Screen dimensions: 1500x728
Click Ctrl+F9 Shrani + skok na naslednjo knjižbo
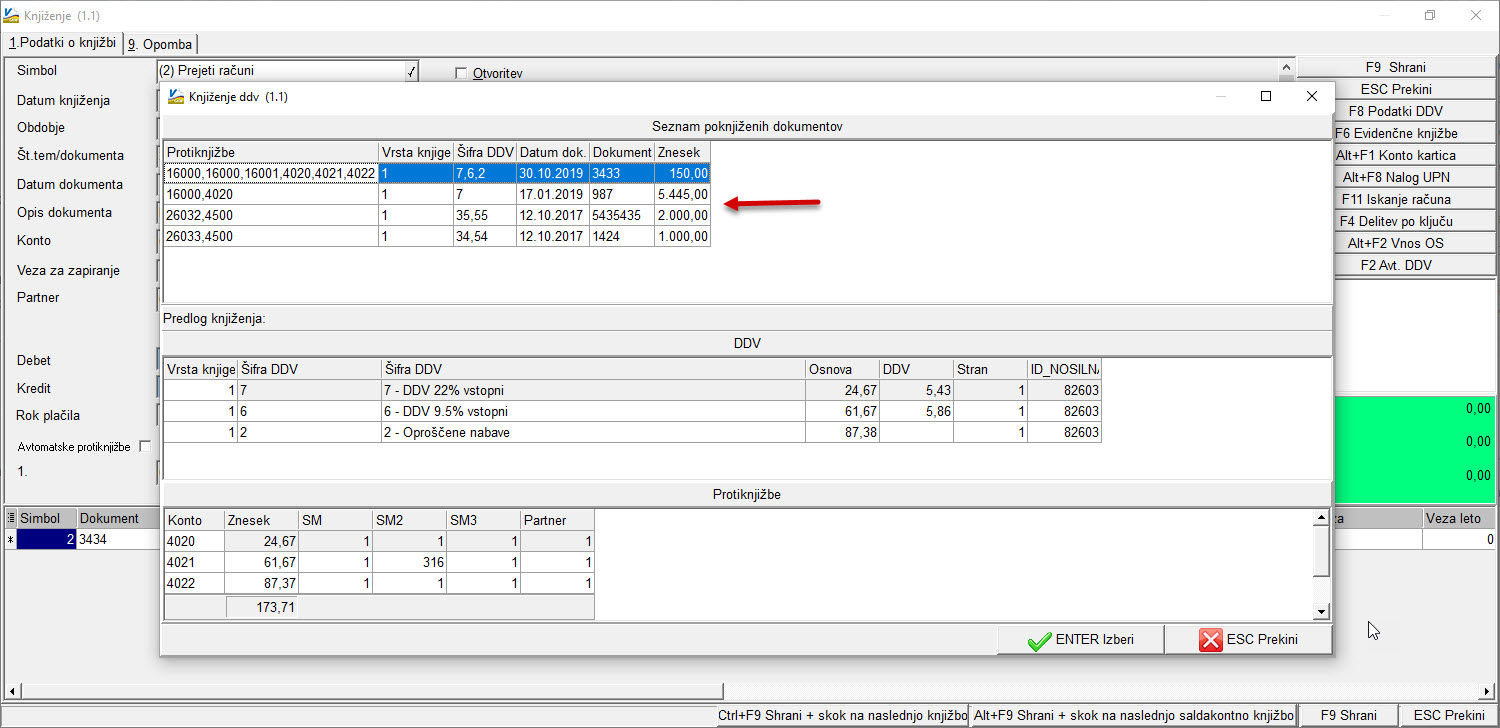pos(843,716)
